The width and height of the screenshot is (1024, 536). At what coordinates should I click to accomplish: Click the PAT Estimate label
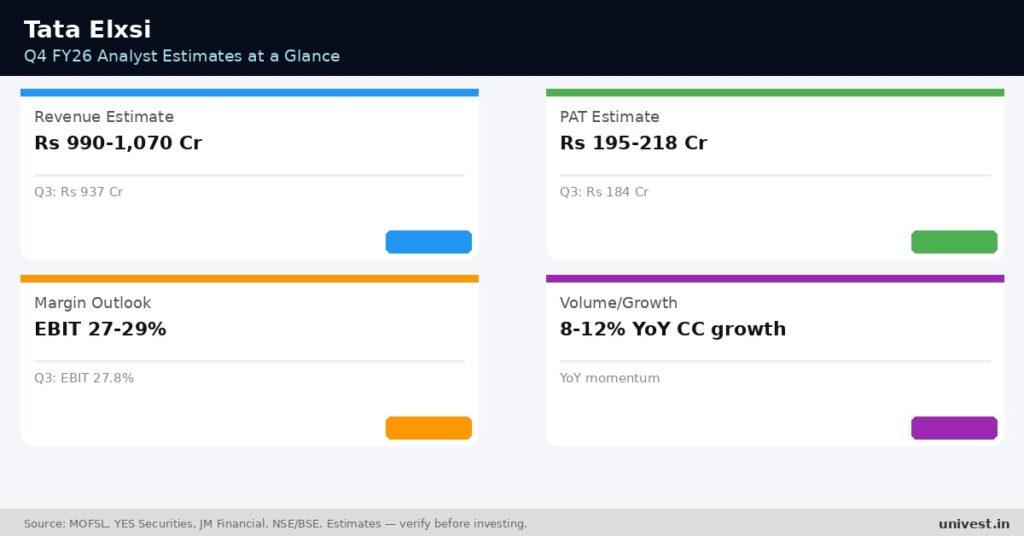(x=609, y=117)
